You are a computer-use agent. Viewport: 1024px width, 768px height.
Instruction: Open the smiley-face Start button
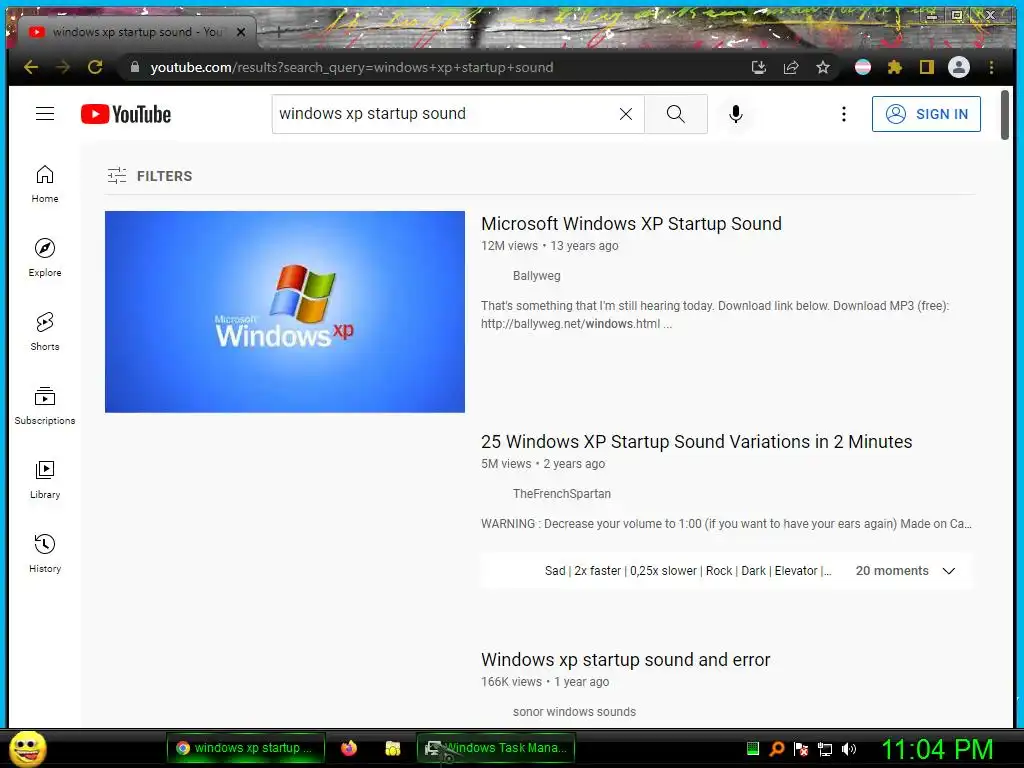coord(27,748)
